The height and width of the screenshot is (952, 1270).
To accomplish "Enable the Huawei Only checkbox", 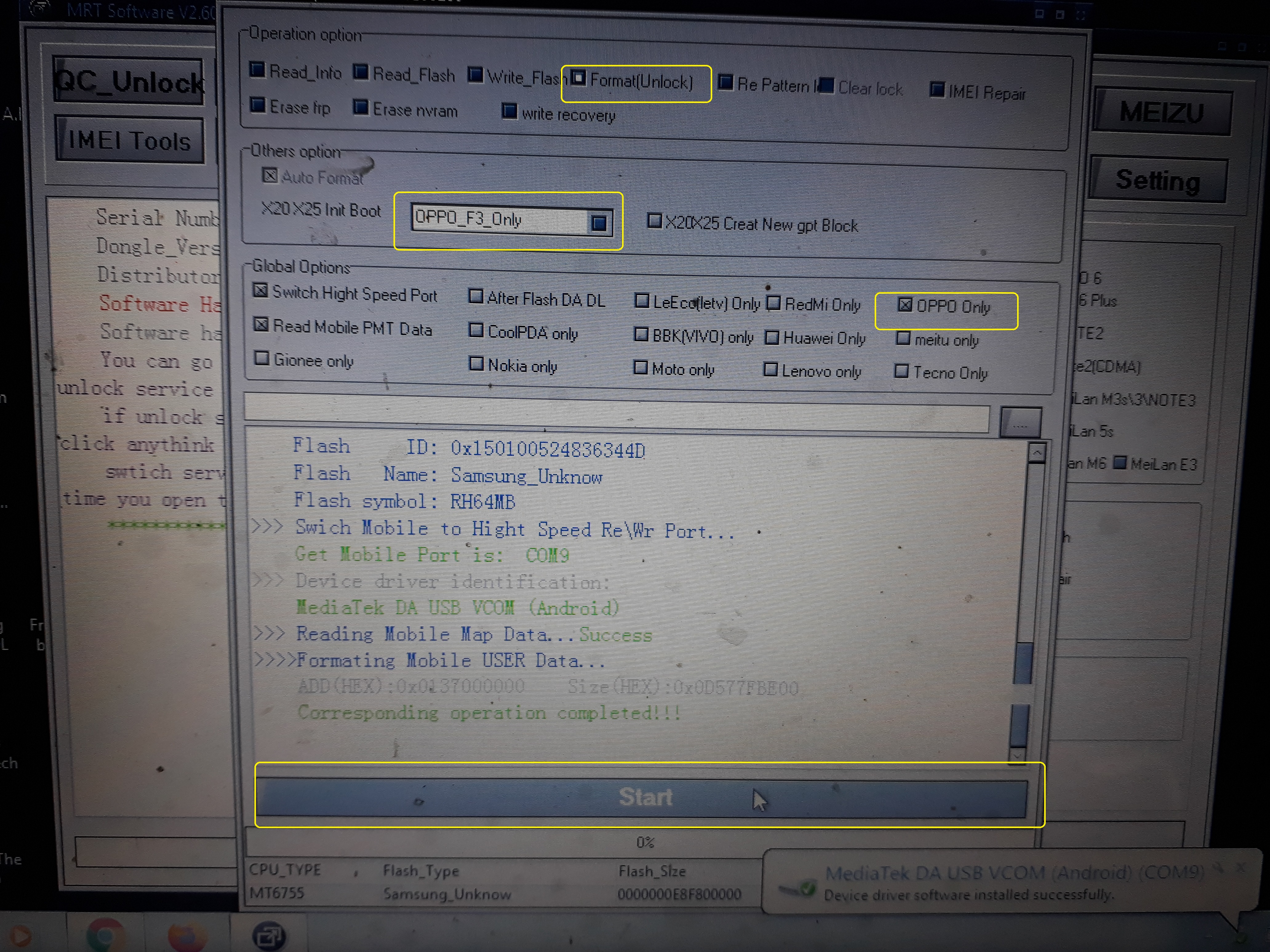I will point(772,337).
